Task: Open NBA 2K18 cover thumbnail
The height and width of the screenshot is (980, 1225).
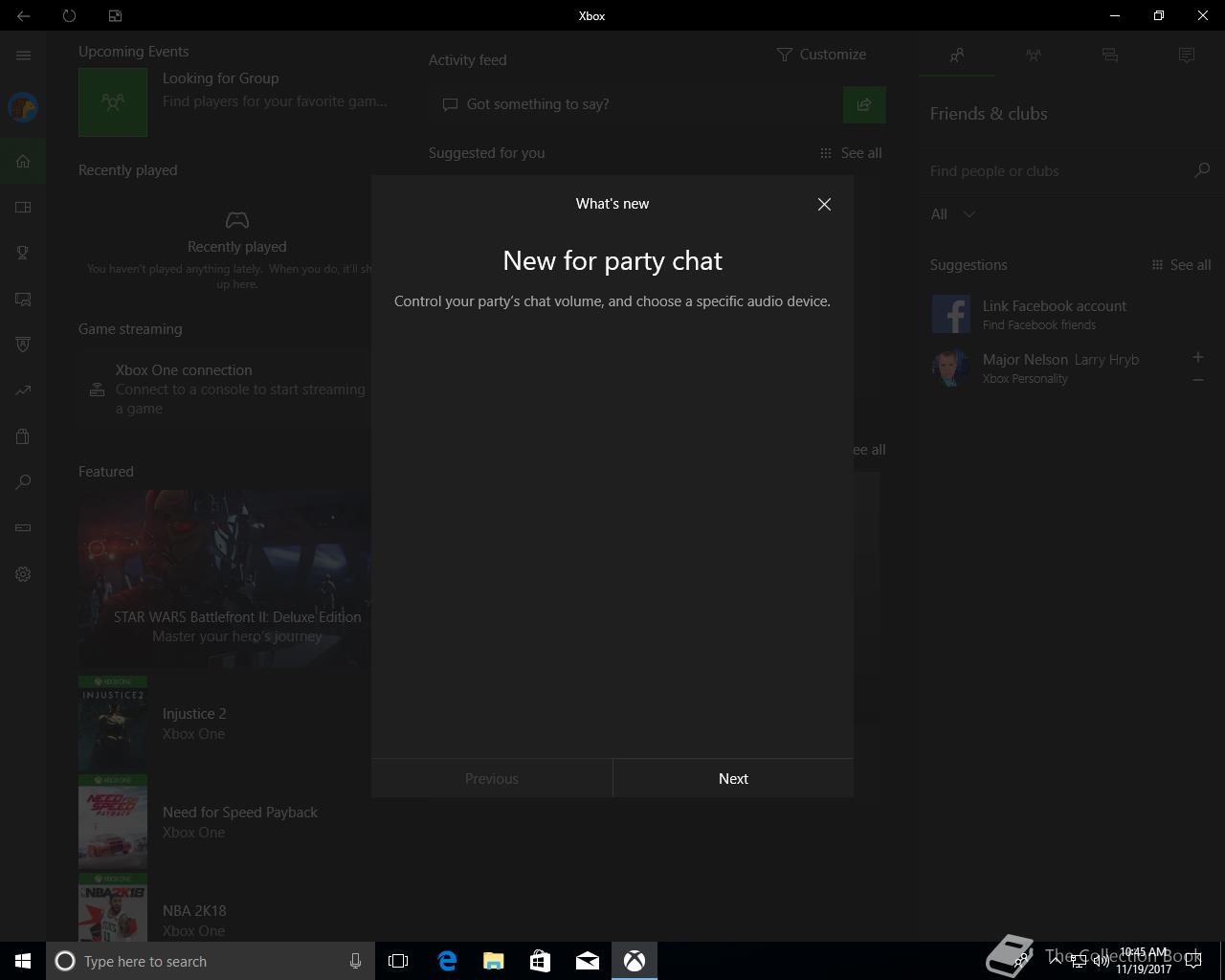Action: tap(113, 908)
